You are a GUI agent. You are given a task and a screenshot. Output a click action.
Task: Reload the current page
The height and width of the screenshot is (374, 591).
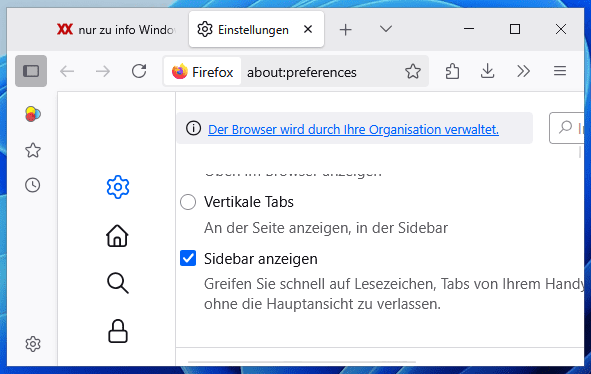tap(139, 71)
